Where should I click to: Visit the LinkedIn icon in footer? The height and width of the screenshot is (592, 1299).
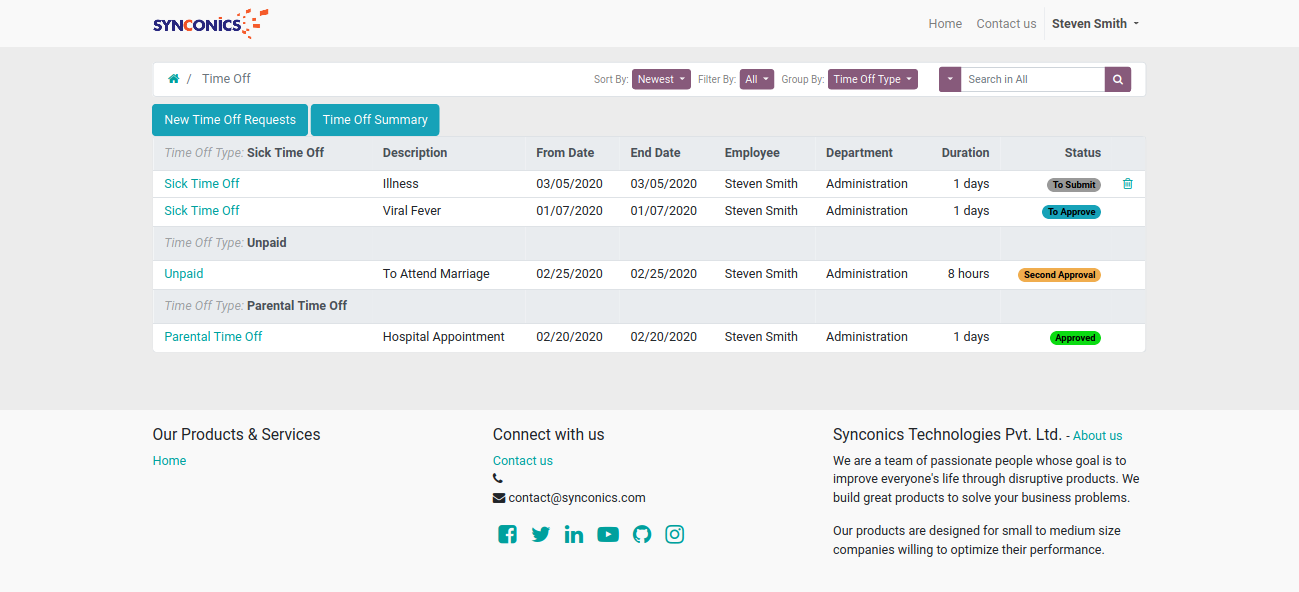click(574, 534)
